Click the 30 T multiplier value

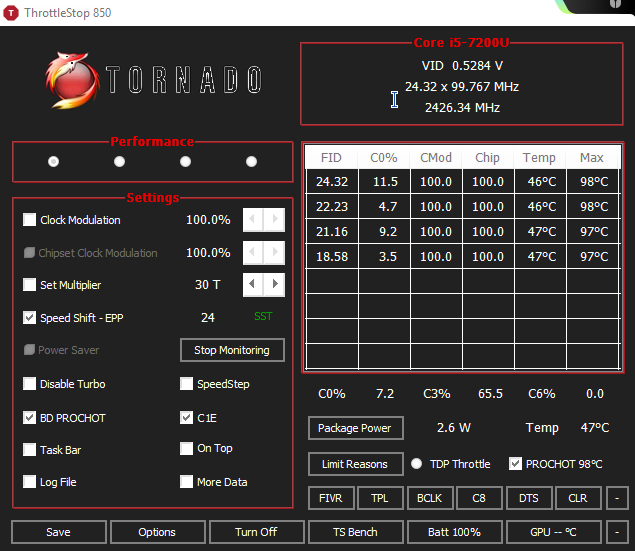tap(208, 285)
